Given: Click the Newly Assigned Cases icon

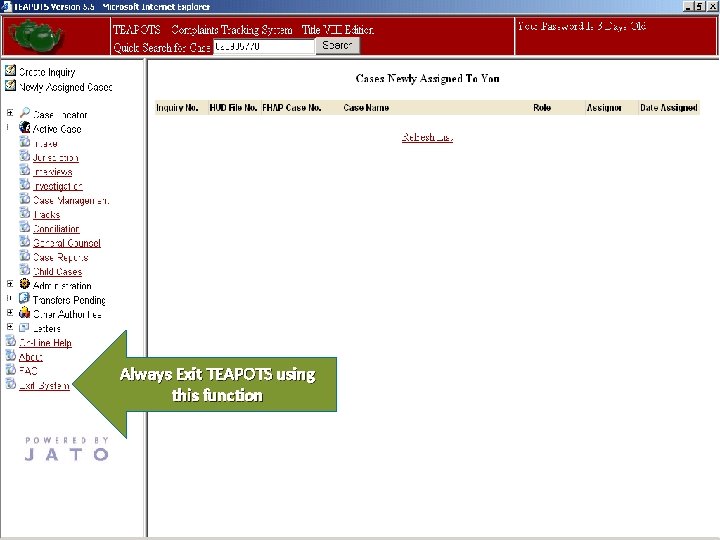Looking at the screenshot, I should 10,85.
